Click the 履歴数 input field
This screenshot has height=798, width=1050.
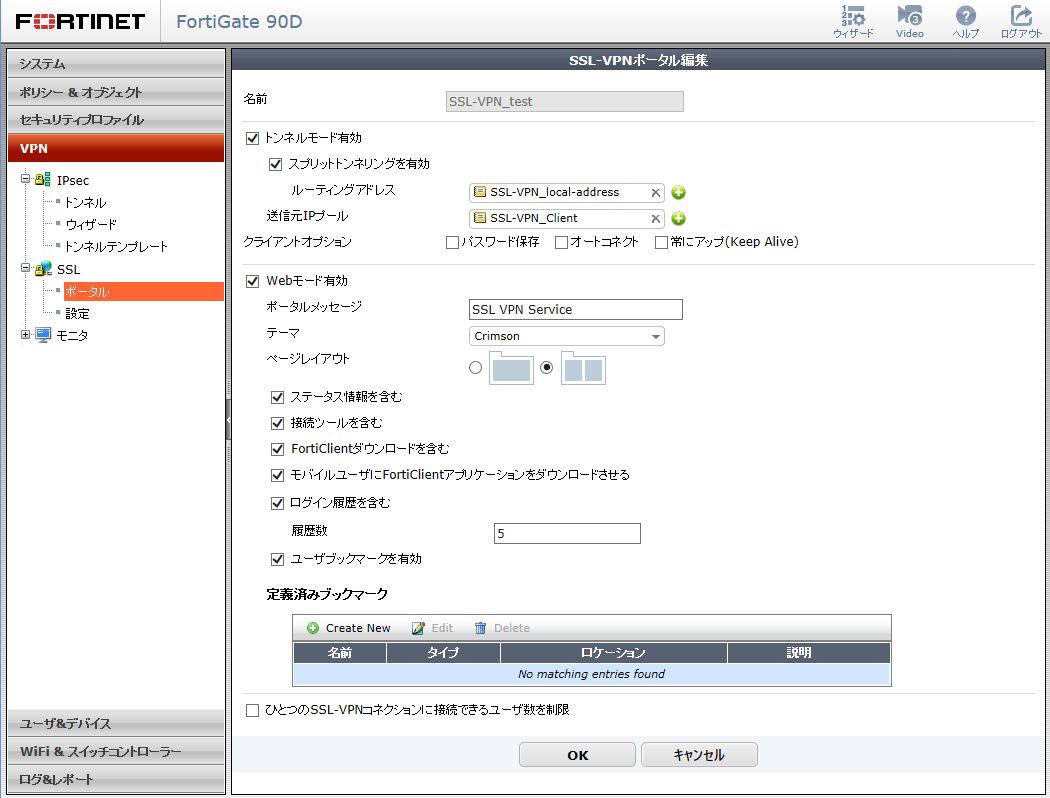point(567,534)
